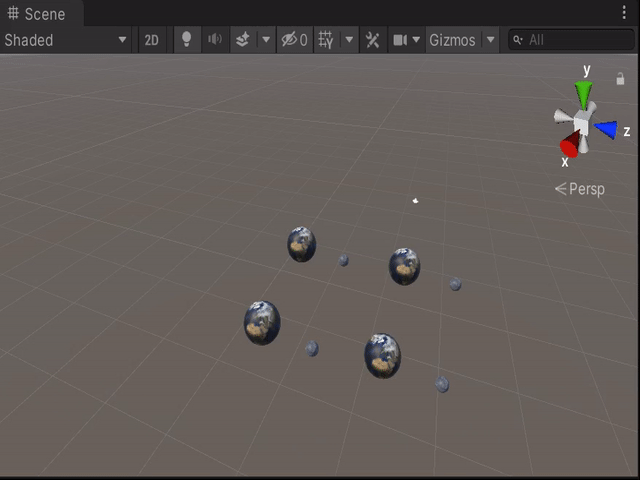Select the bottom-right Earth sphere
Viewport: 640px width, 480px height.
(x=382, y=356)
